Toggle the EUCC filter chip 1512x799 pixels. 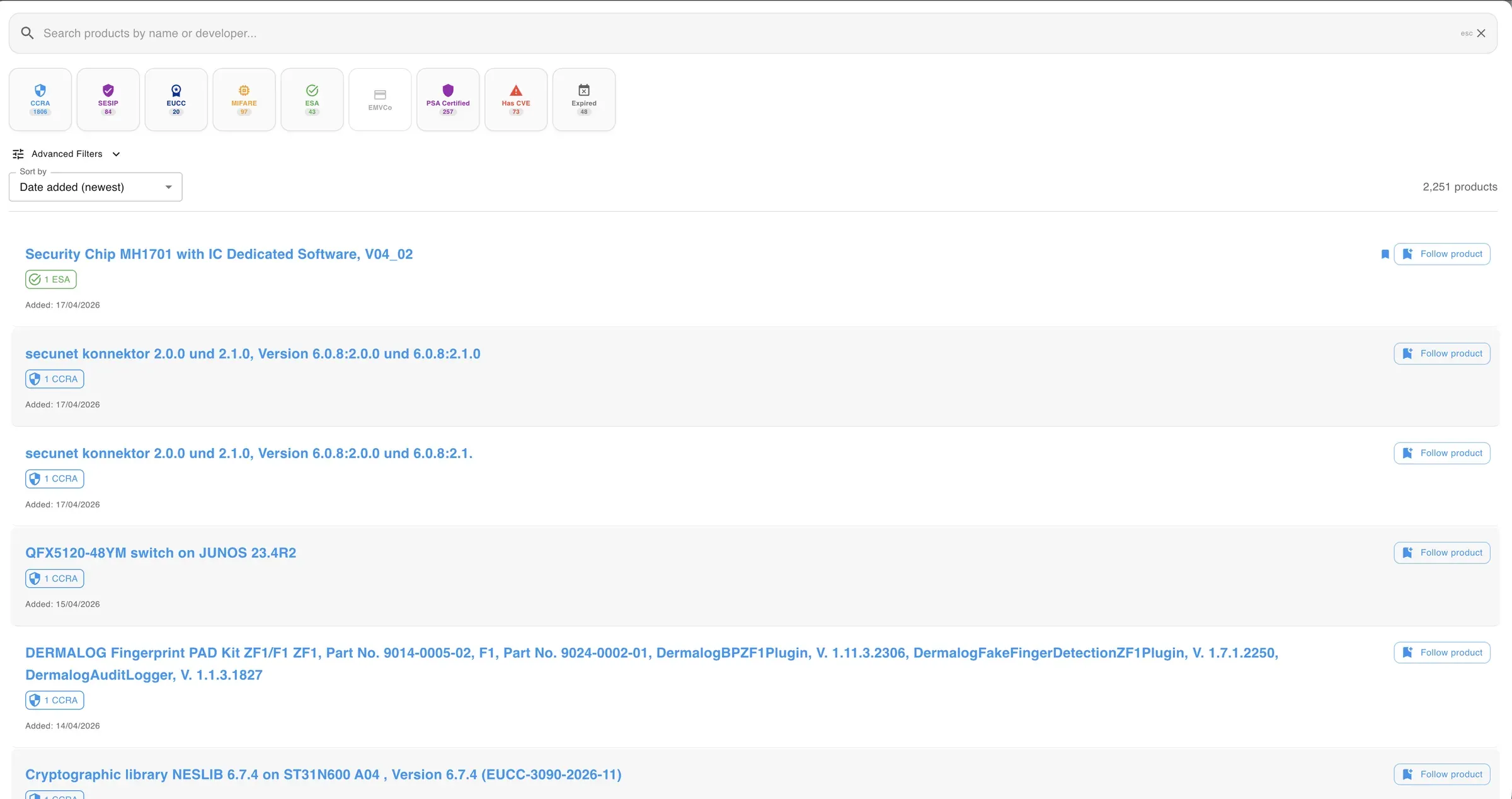click(x=176, y=100)
